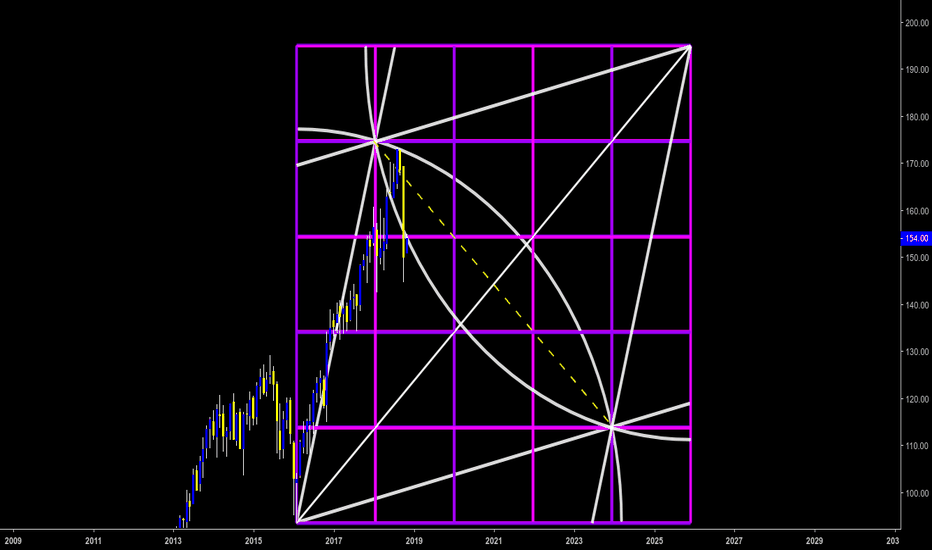Select the yellow dashed trend line
The image size is (932, 550).
493,284
